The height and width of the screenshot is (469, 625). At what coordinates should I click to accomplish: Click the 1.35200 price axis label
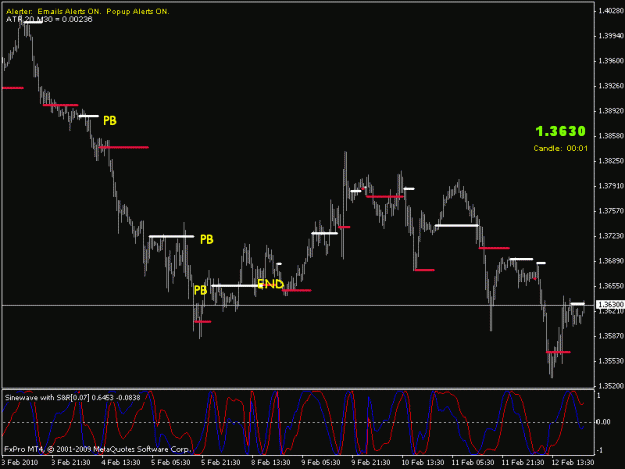(611, 386)
